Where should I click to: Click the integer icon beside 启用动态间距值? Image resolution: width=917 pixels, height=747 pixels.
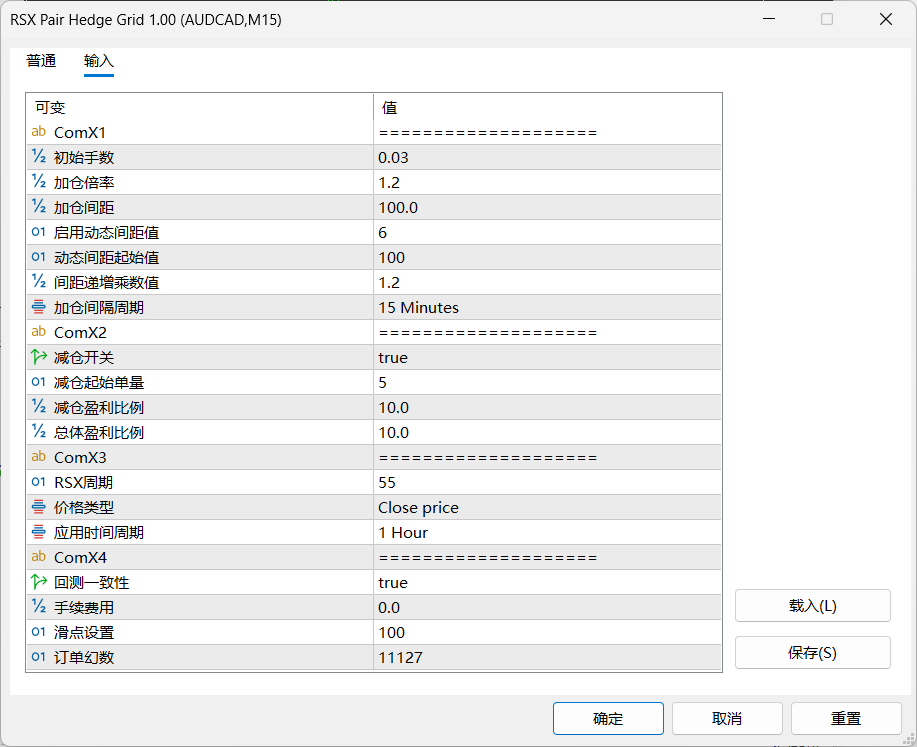pyautogui.click(x=39, y=232)
